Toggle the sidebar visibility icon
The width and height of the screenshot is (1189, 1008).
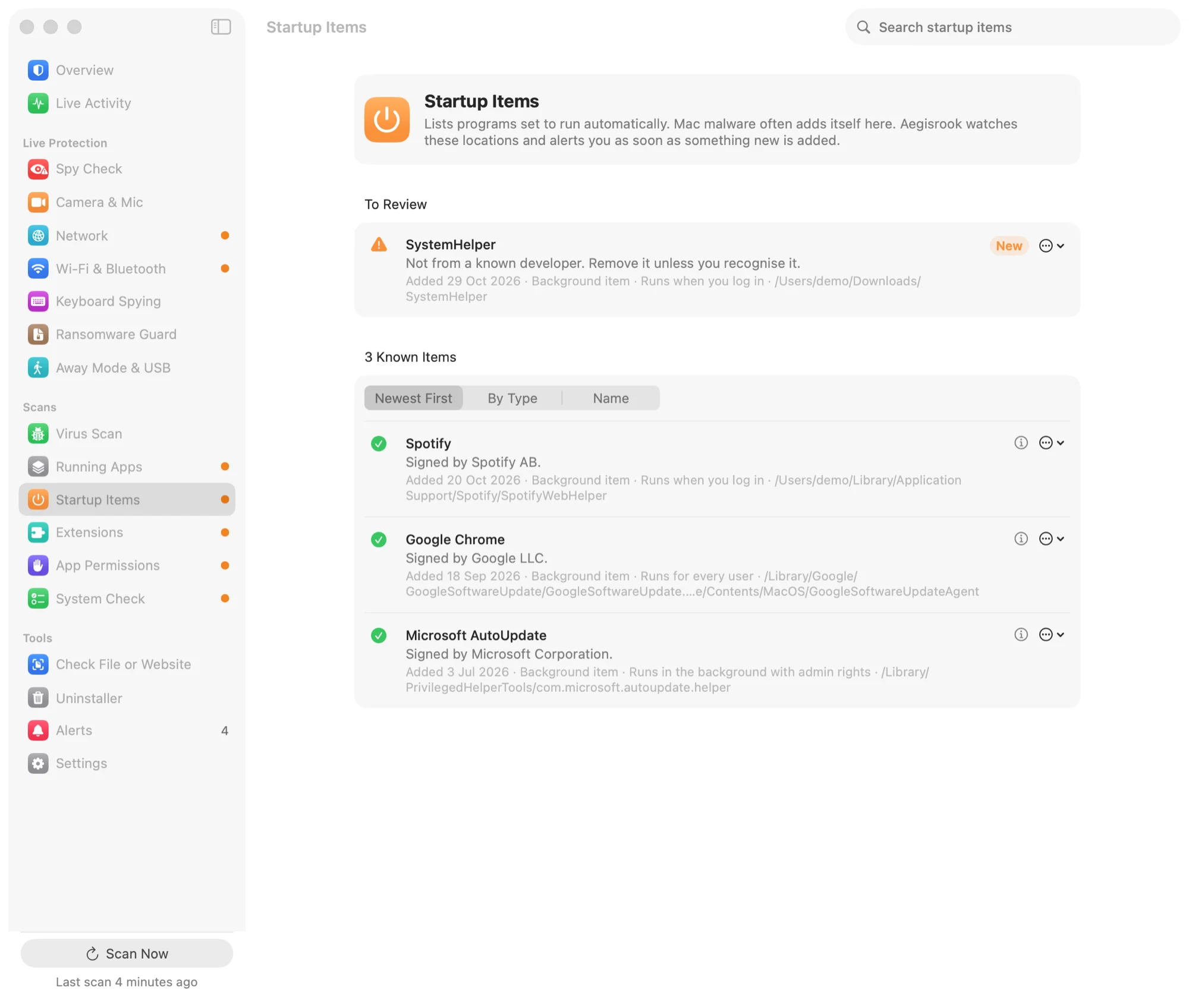[221, 27]
